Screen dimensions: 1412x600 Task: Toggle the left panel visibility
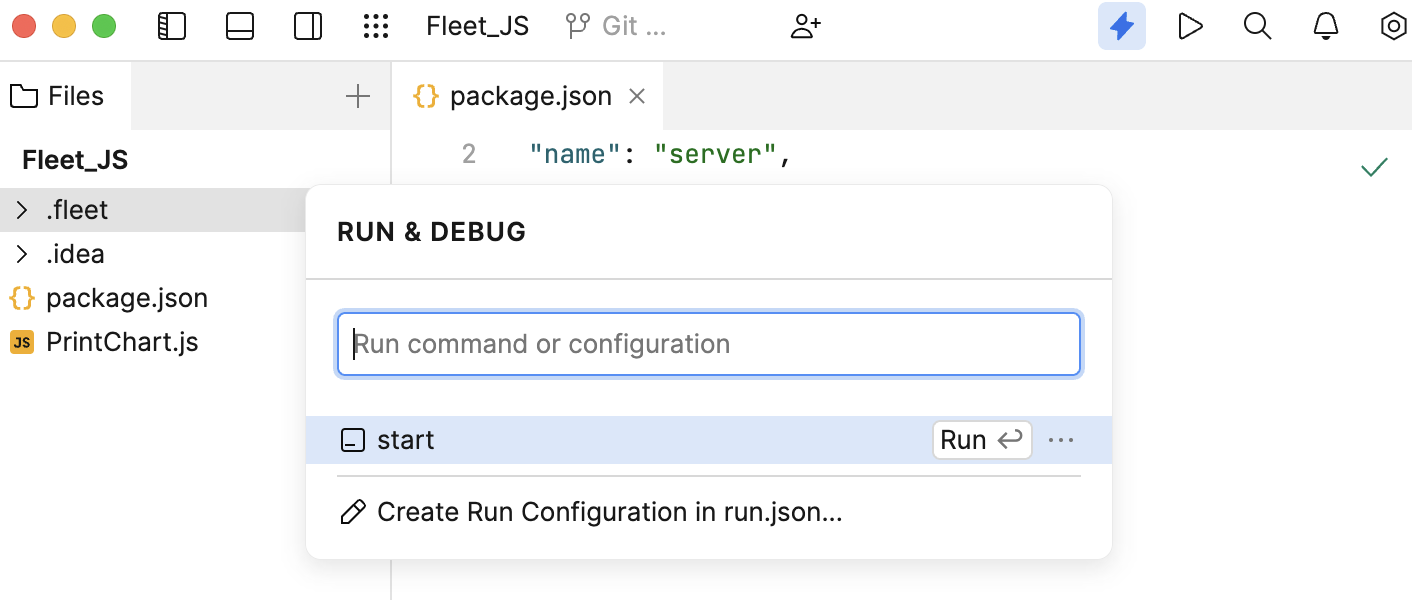(x=172, y=26)
